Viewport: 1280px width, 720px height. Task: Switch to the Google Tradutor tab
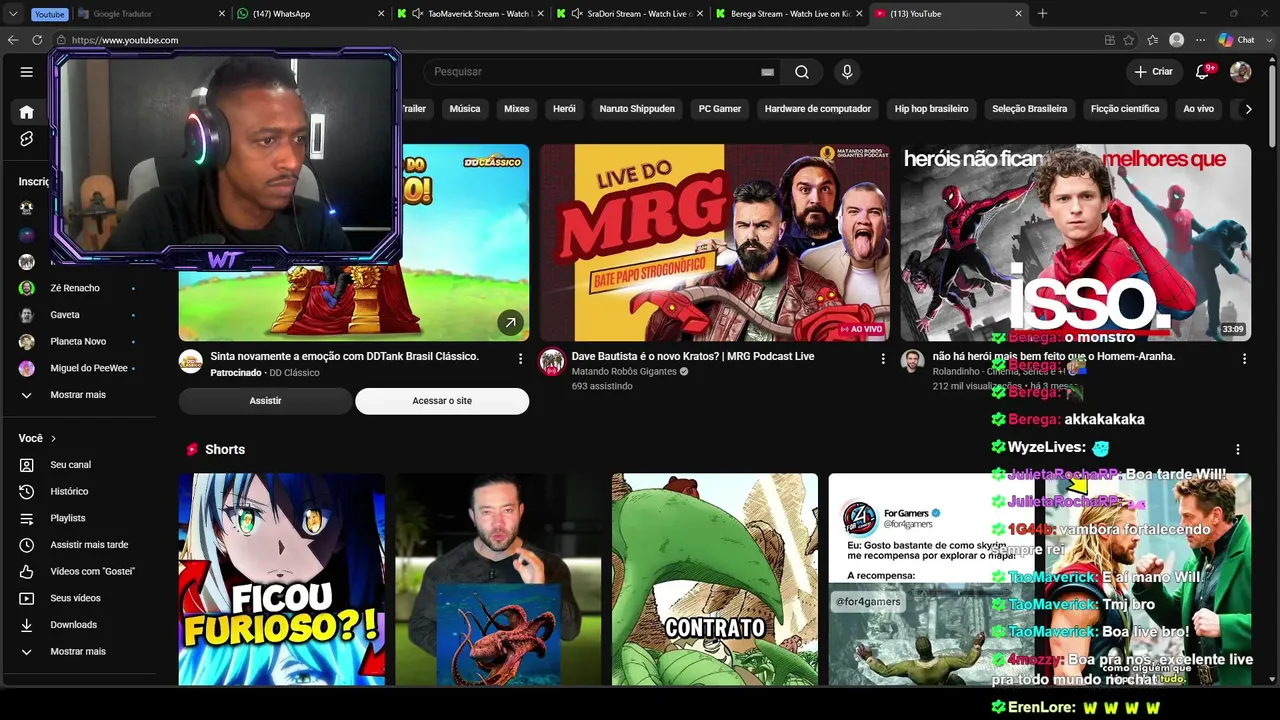(149, 14)
